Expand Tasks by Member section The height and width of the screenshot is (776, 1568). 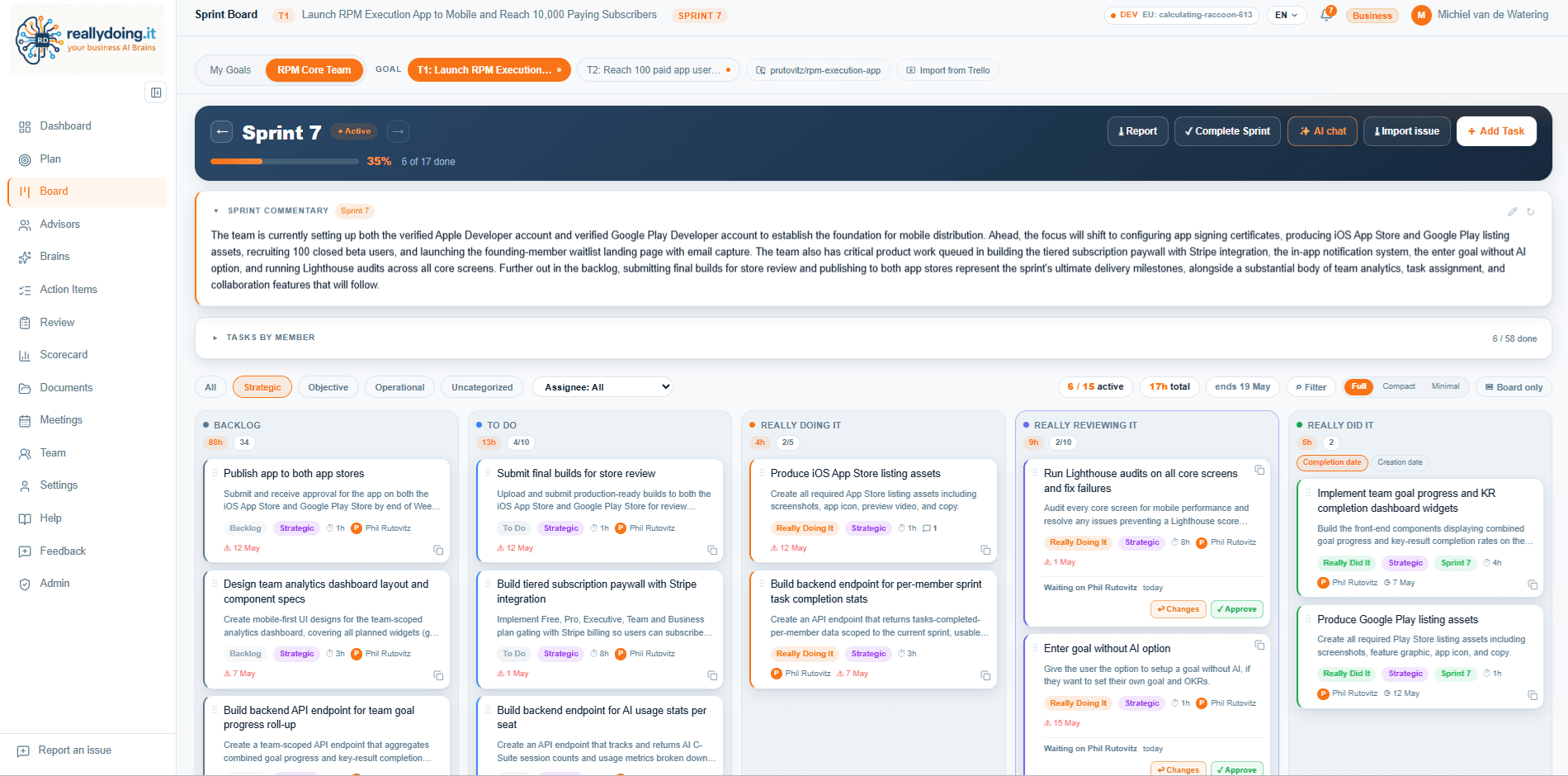click(215, 338)
